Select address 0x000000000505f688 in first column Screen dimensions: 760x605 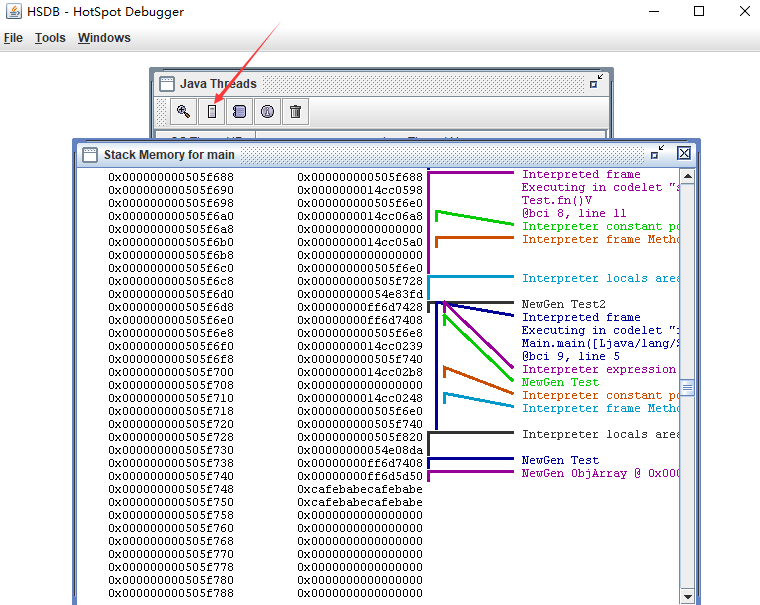(x=171, y=177)
